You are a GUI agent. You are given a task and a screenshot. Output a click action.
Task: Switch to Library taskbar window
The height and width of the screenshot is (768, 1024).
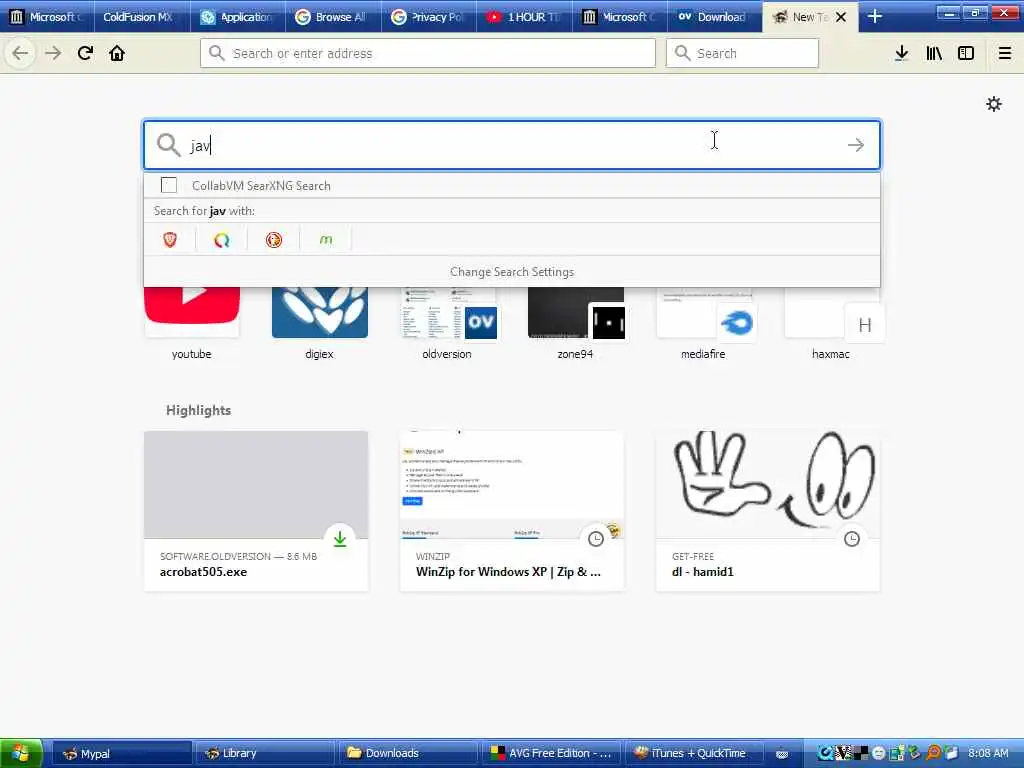point(264,754)
